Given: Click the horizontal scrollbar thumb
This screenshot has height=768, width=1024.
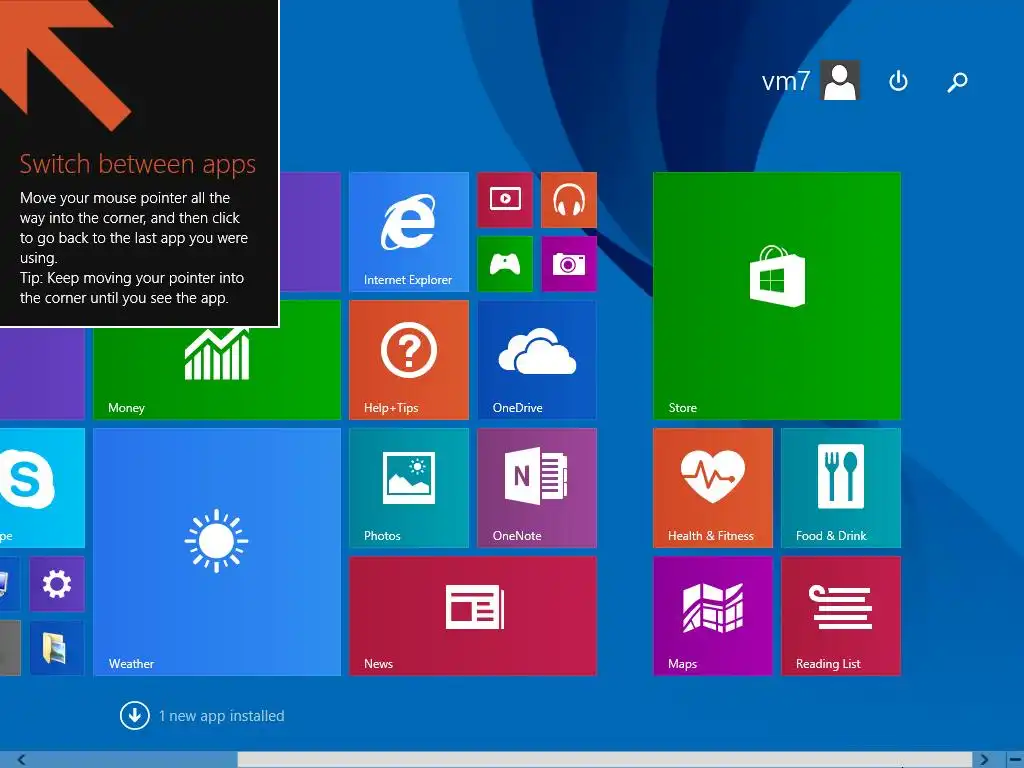Looking at the screenshot, I should click(605, 760).
